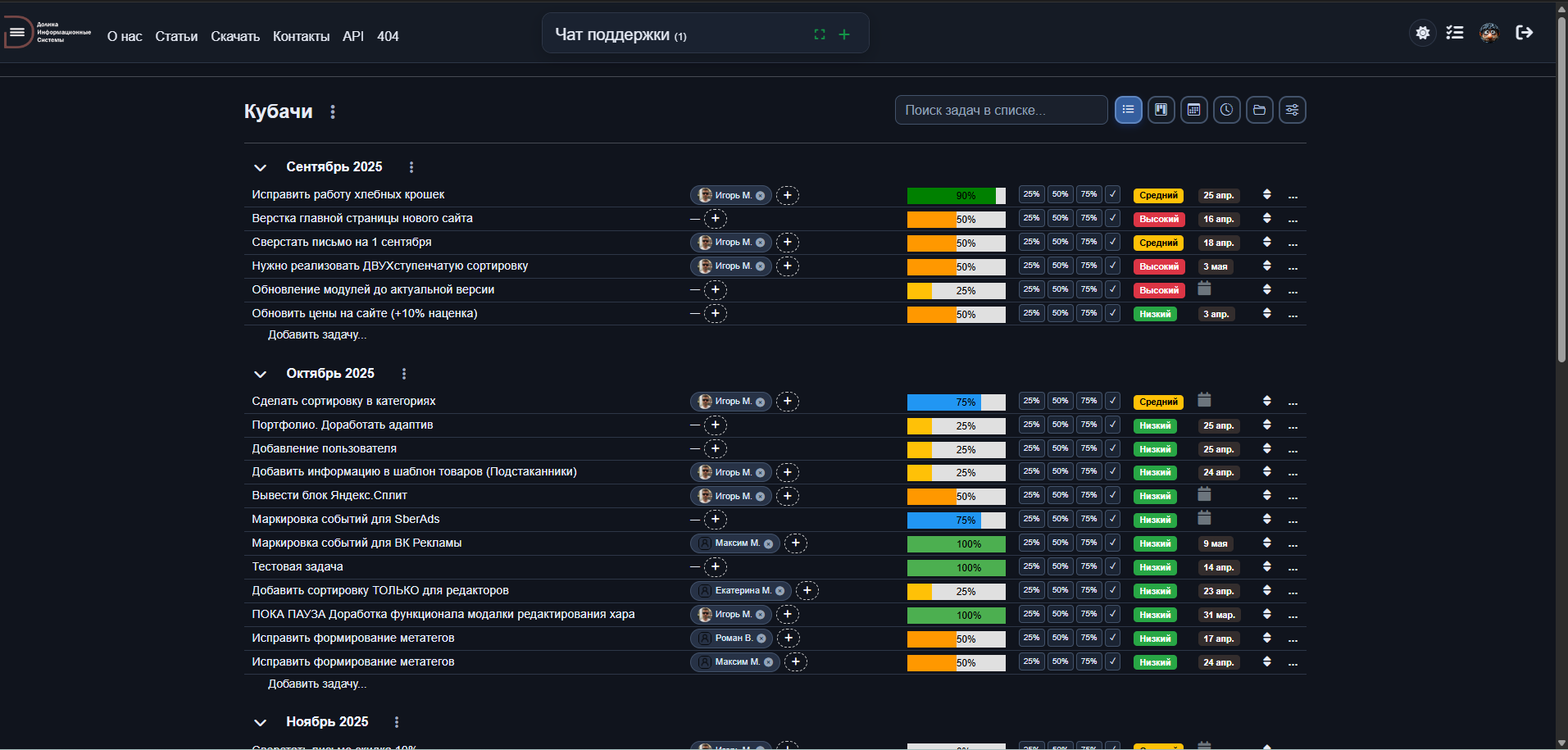The height and width of the screenshot is (750, 1568).
Task: Switch to list view icon
Action: tap(1128, 110)
